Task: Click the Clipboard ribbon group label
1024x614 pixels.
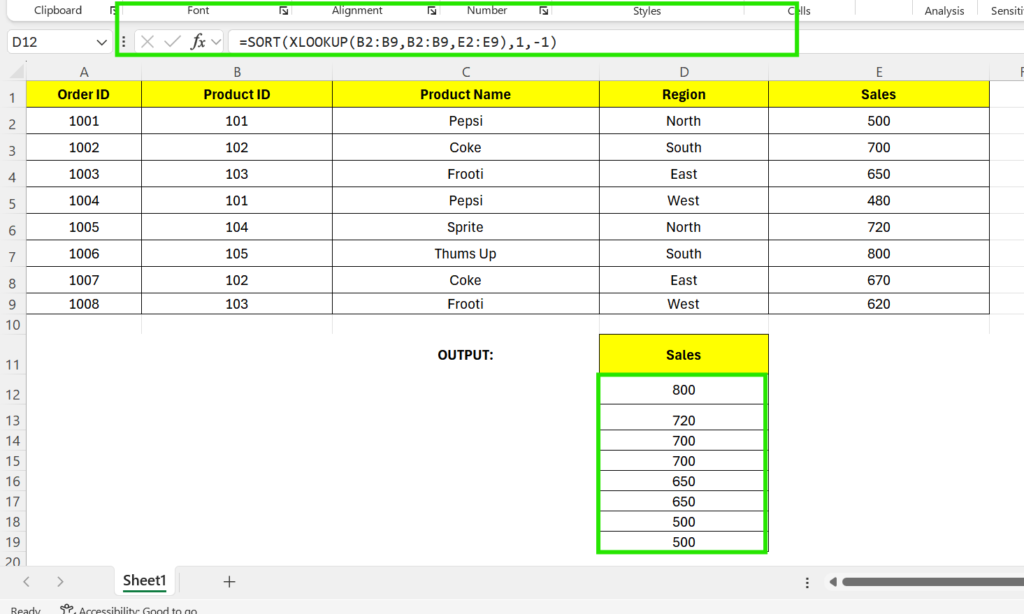Action: tap(58, 10)
